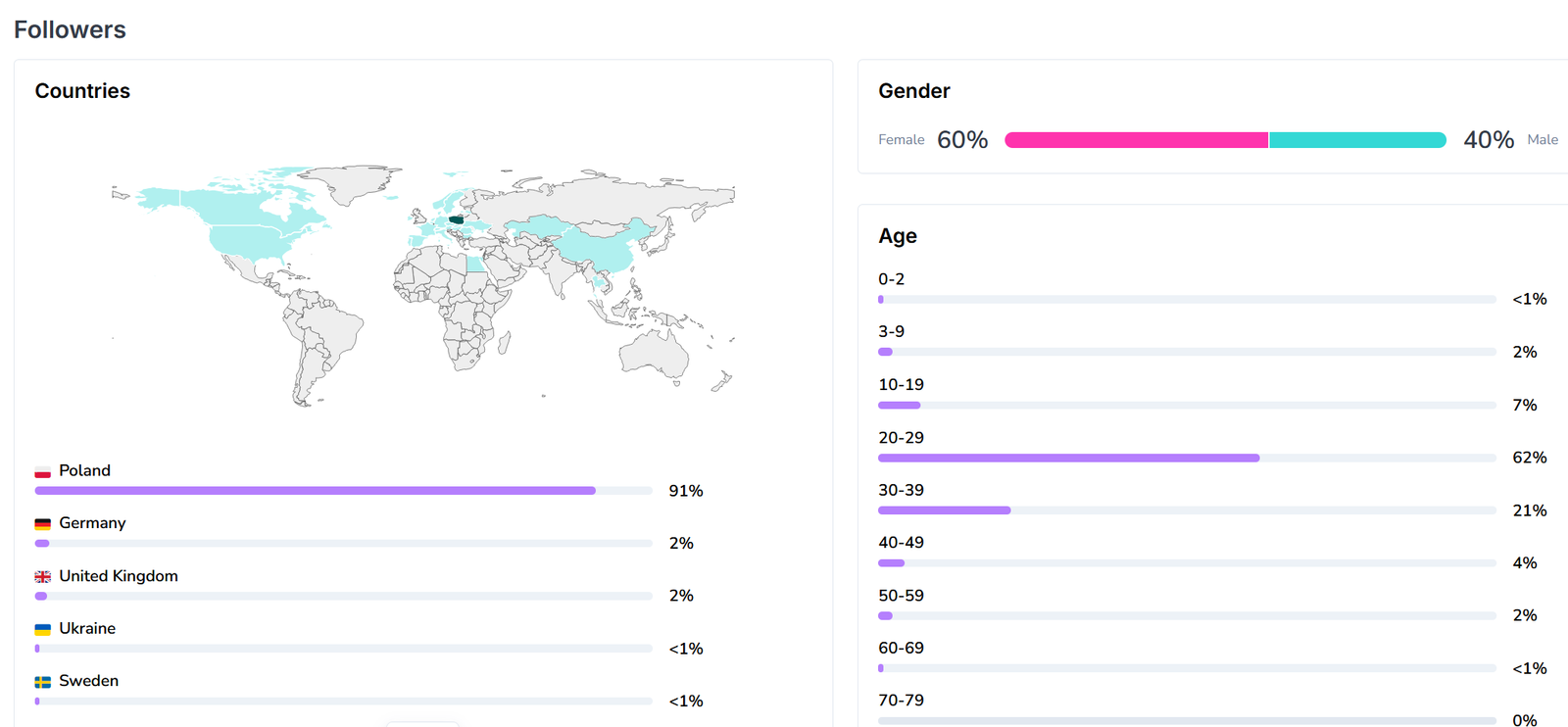Click the Germany flag icon
Viewport: 1568px width, 727px height.
tap(42, 524)
